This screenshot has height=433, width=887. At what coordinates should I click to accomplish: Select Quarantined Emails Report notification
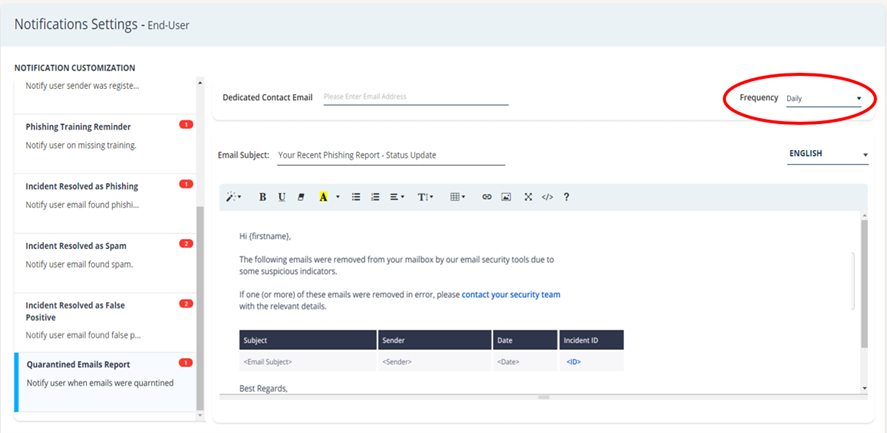coord(105,382)
